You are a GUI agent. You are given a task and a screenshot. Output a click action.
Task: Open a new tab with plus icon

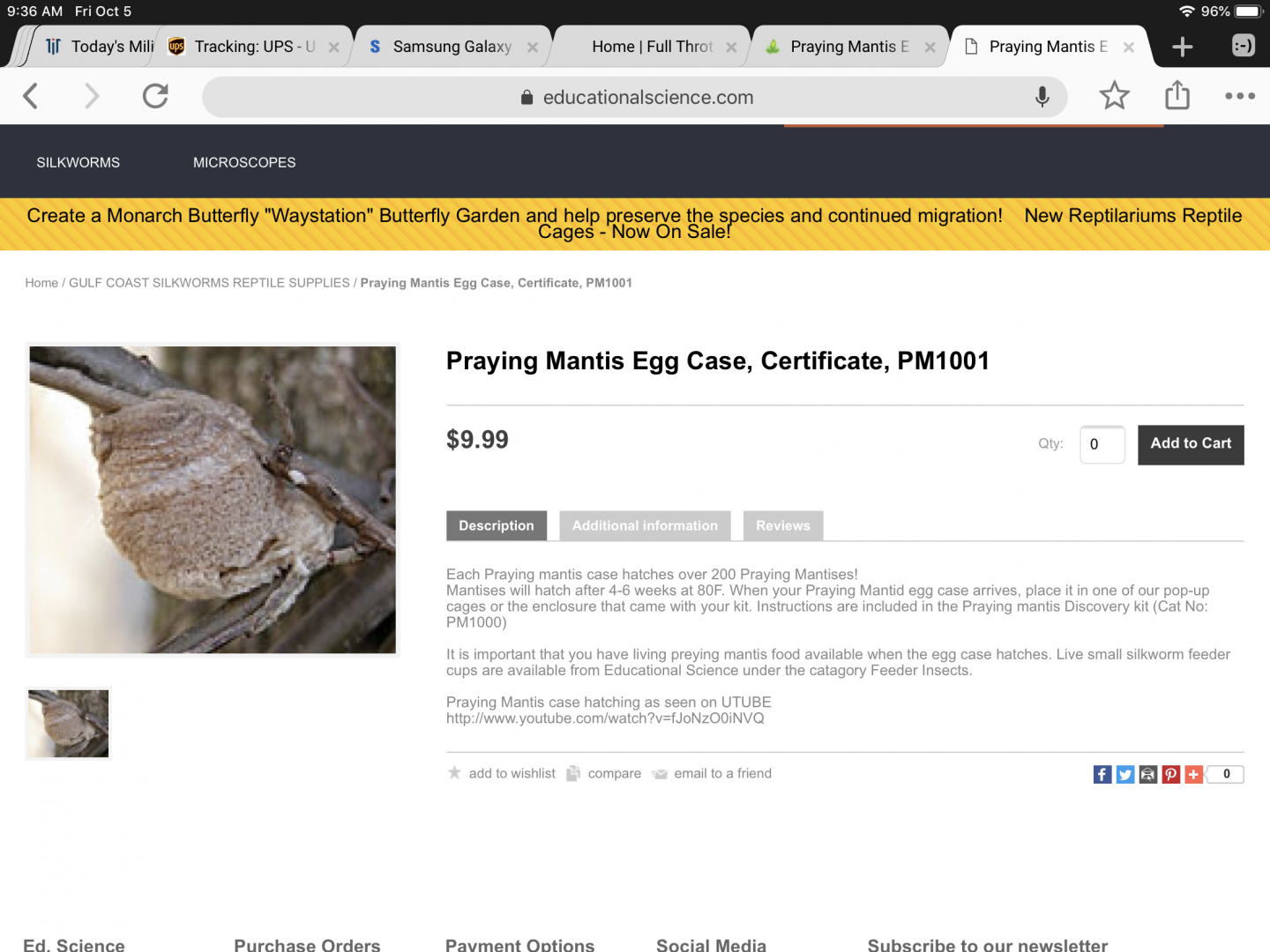point(1183,47)
